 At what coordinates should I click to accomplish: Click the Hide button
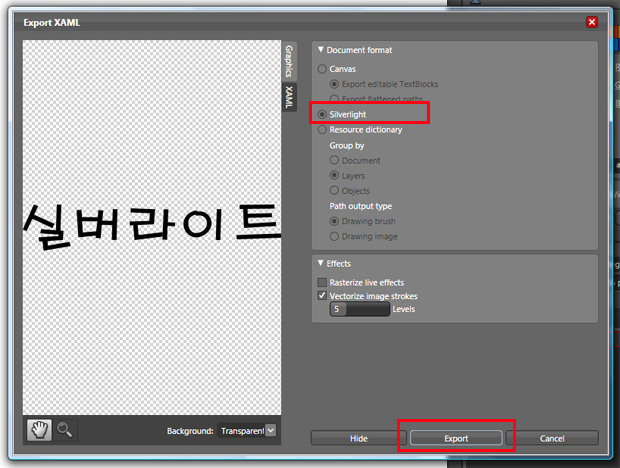click(x=359, y=438)
